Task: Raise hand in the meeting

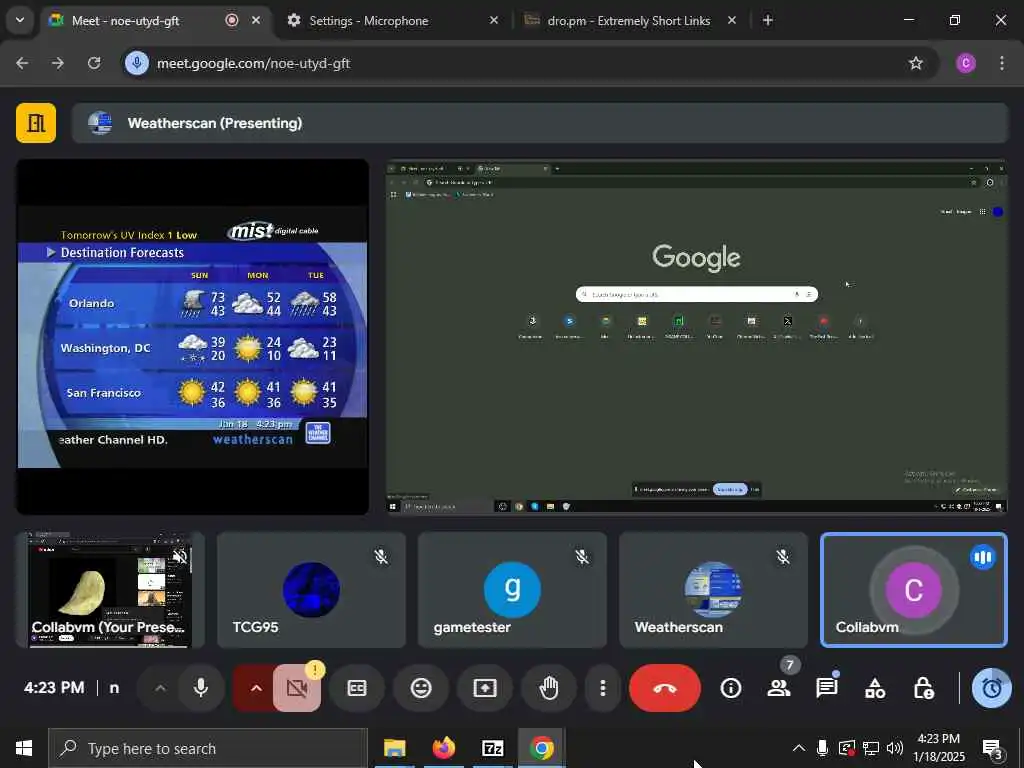Action: (549, 688)
